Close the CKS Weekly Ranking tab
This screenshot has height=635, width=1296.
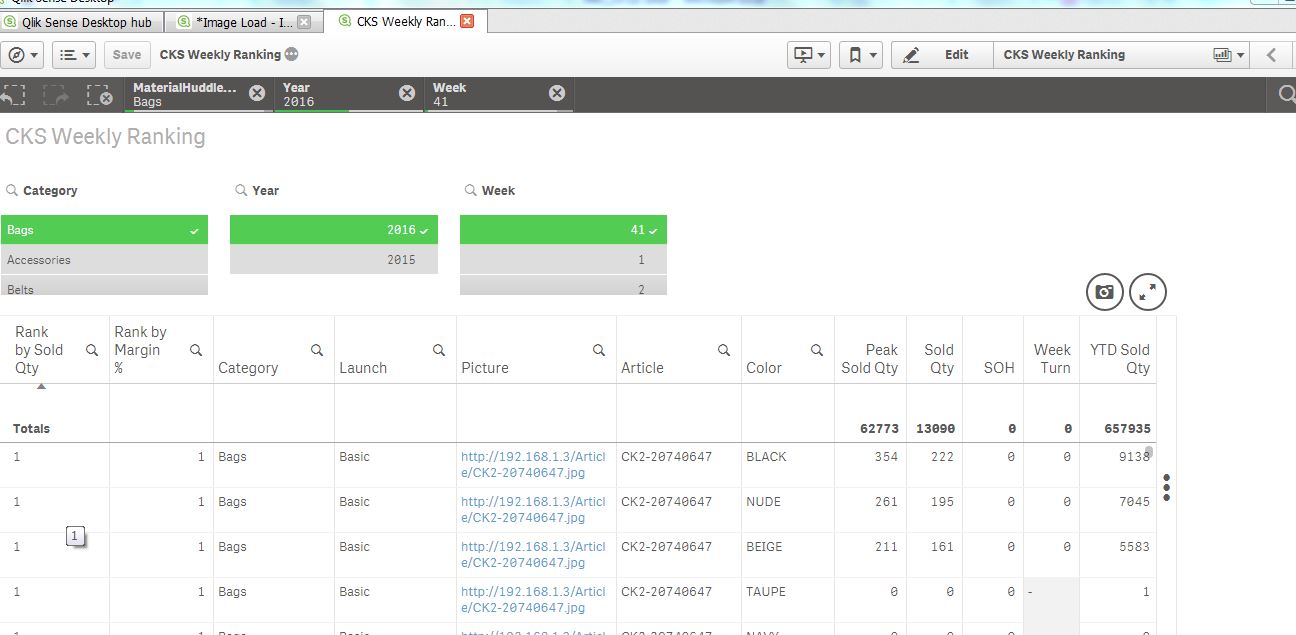coord(467,22)
